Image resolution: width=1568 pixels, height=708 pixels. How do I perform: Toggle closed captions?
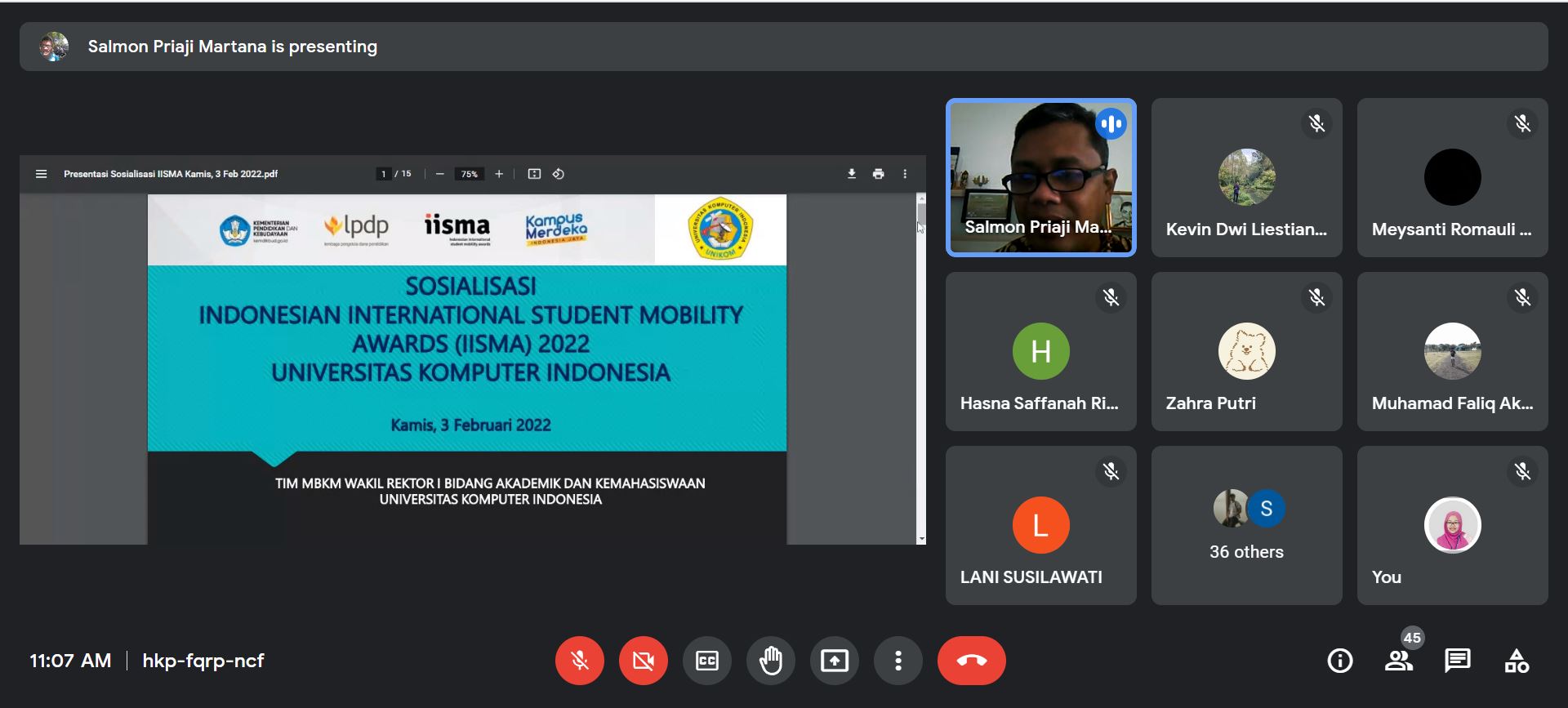[x=707, y=661]
